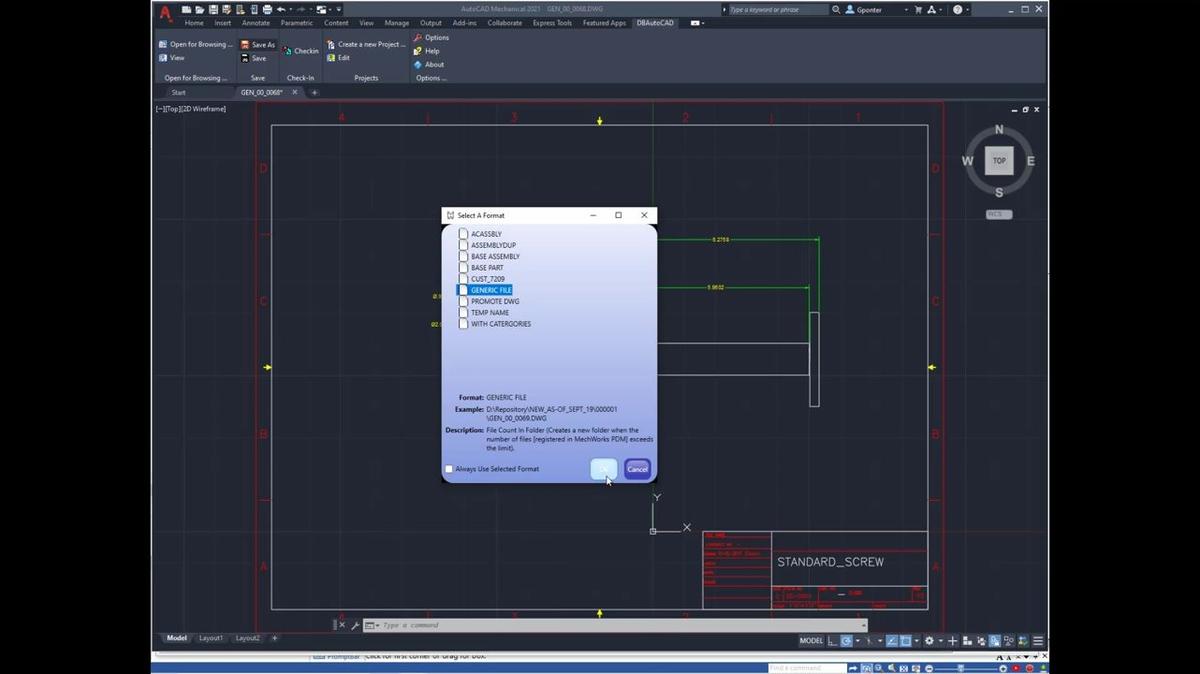Open the help question mark dropdown

tap(961, 10)
